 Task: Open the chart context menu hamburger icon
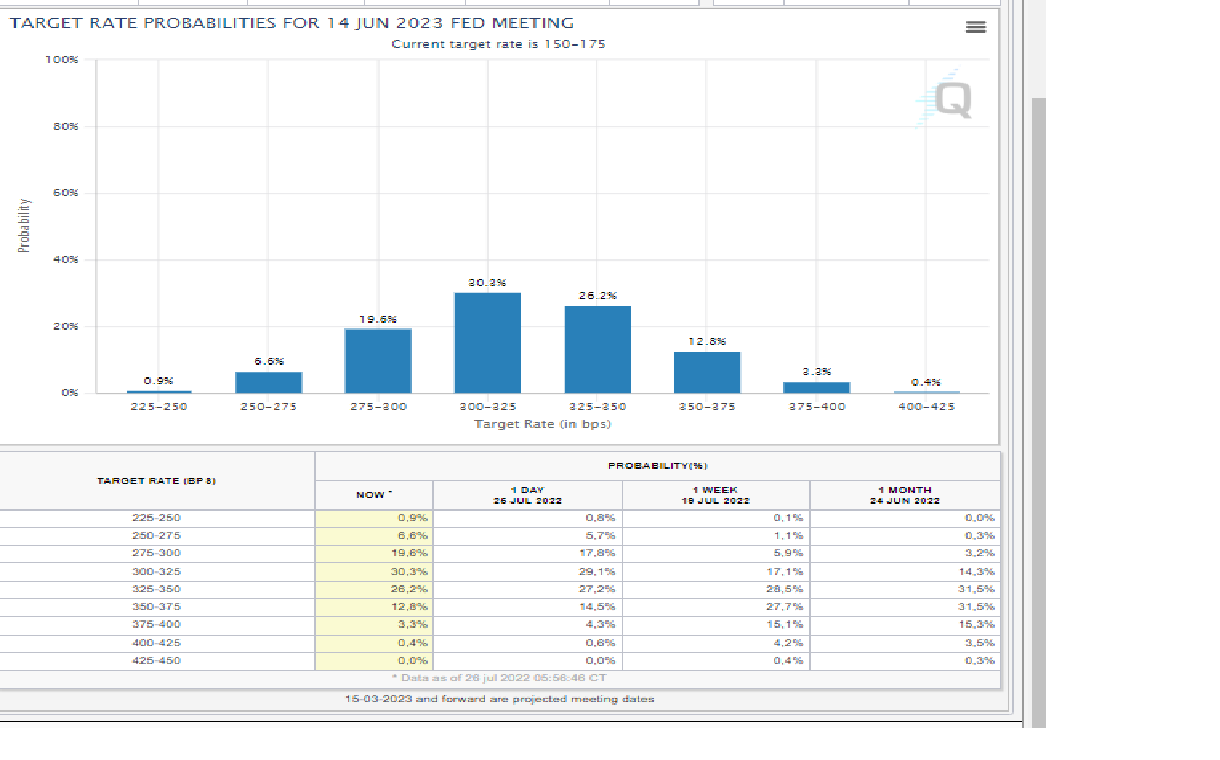(975, 27)
